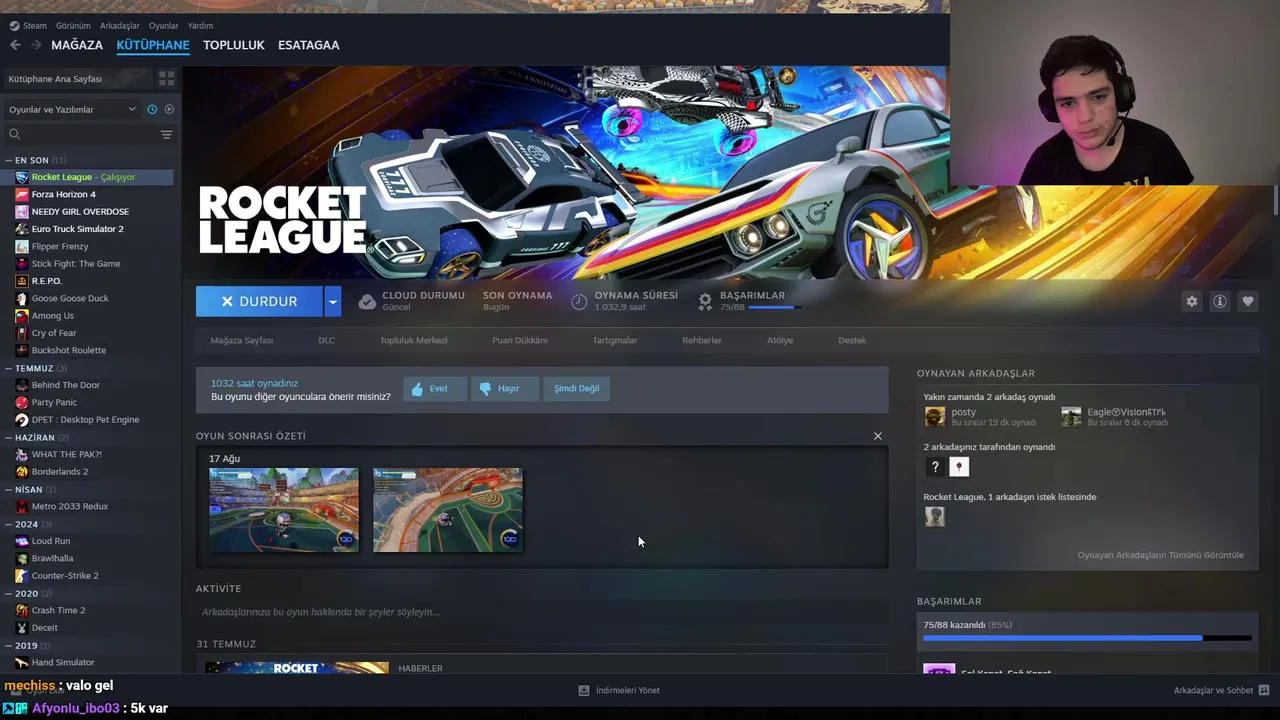Select Euro Truck Simulator 2 icon
The height and width of the screenshot is (720, 1280).
tap(22, 229)
